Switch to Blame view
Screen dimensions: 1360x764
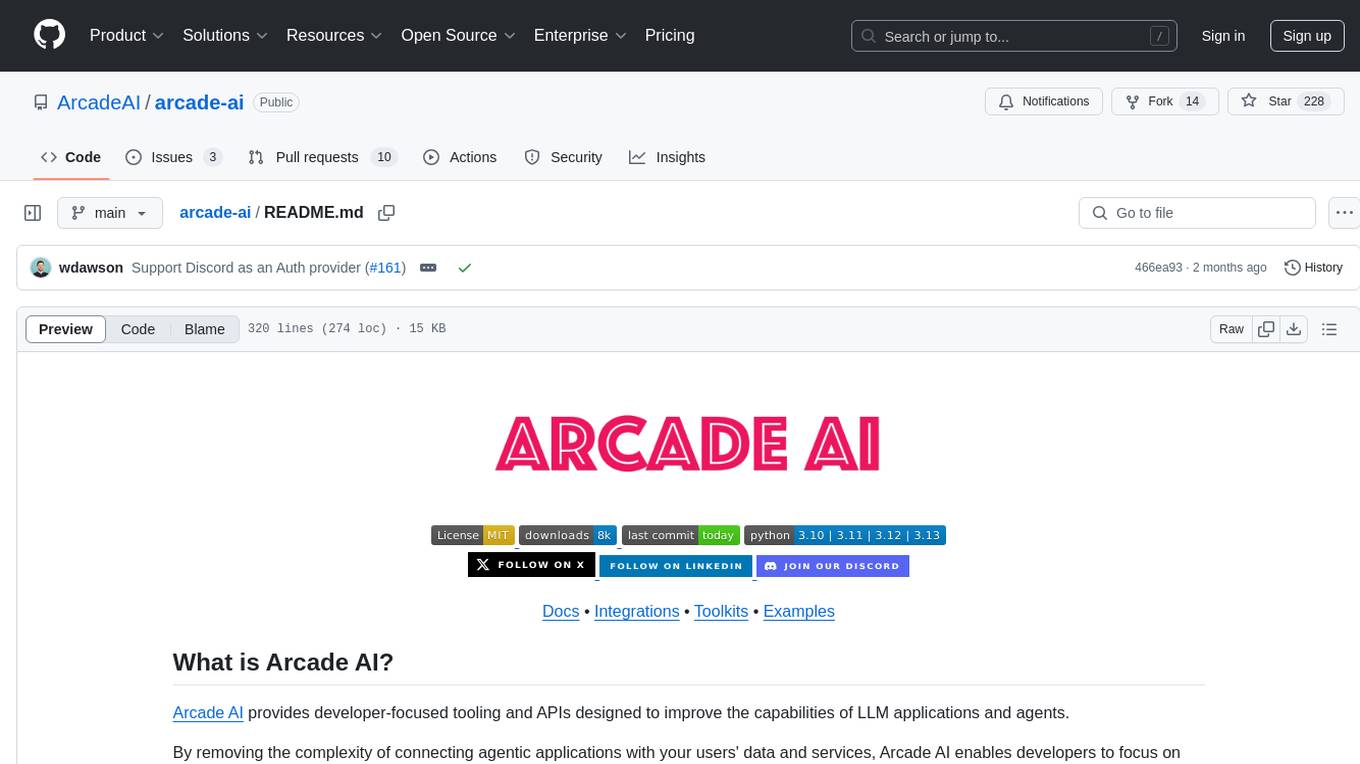(x=204, y=329)
